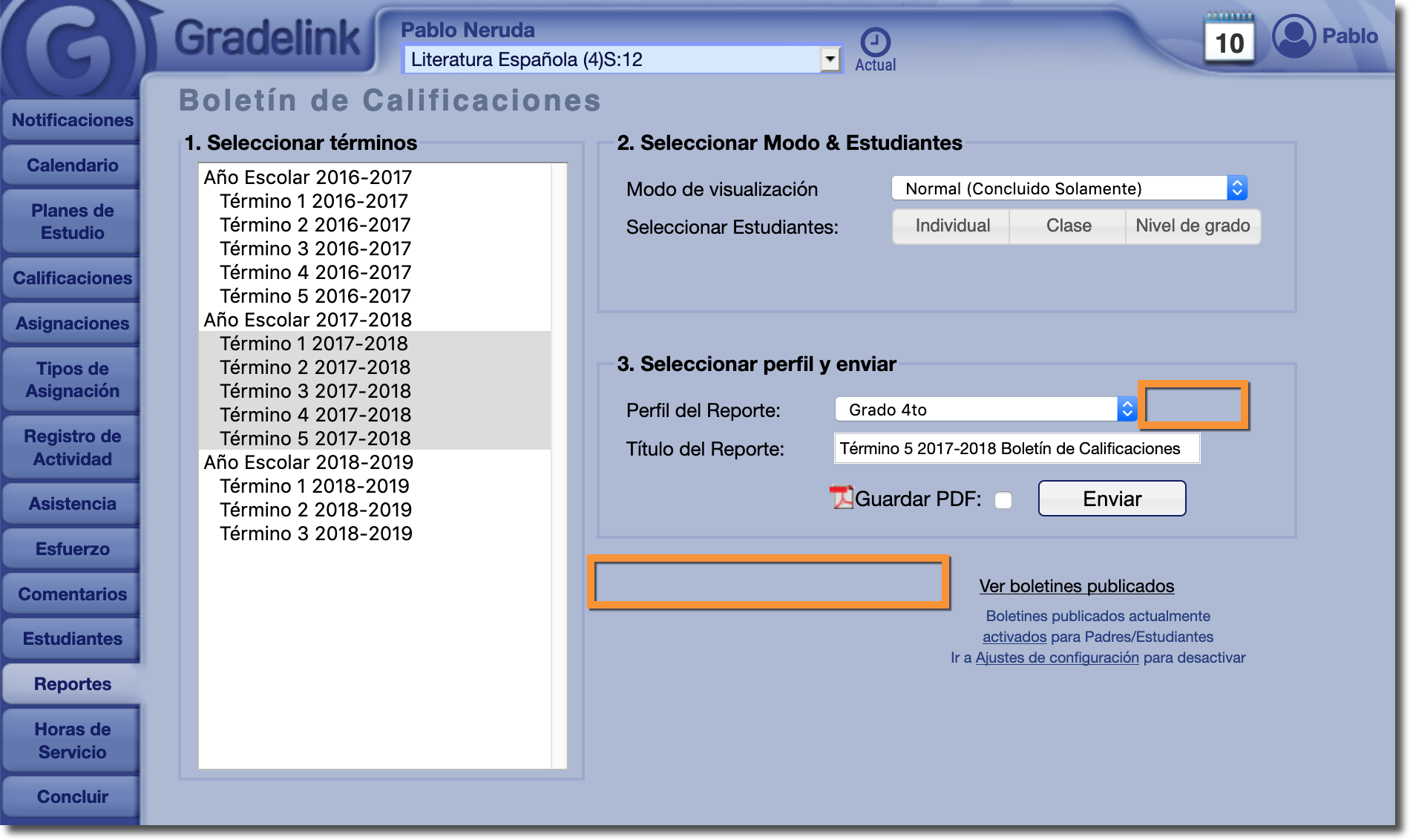
Task: Open the Ver boletines publicados link
Action: coord(1076,586)
